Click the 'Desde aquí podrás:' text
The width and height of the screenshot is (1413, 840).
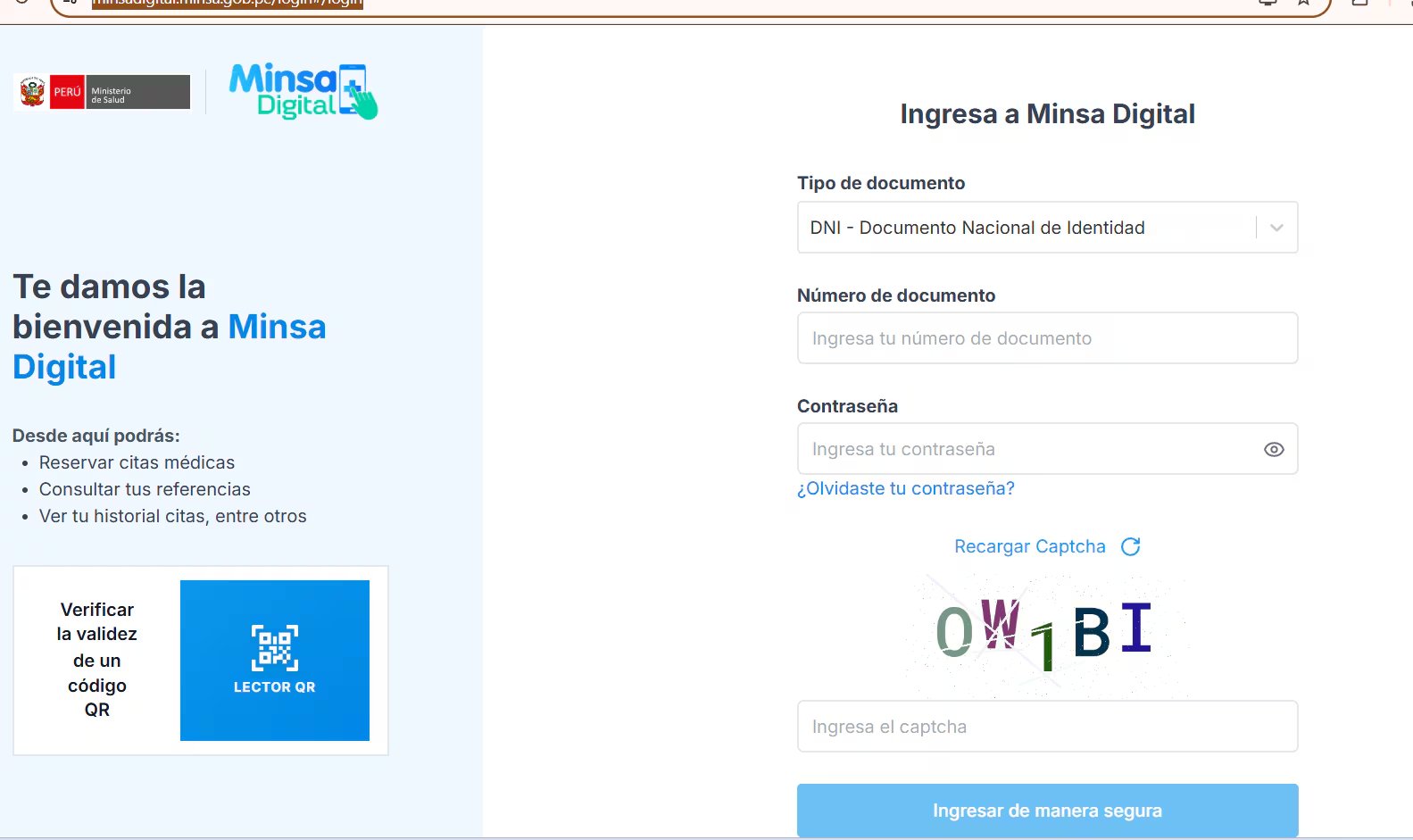tap(96, 436)
